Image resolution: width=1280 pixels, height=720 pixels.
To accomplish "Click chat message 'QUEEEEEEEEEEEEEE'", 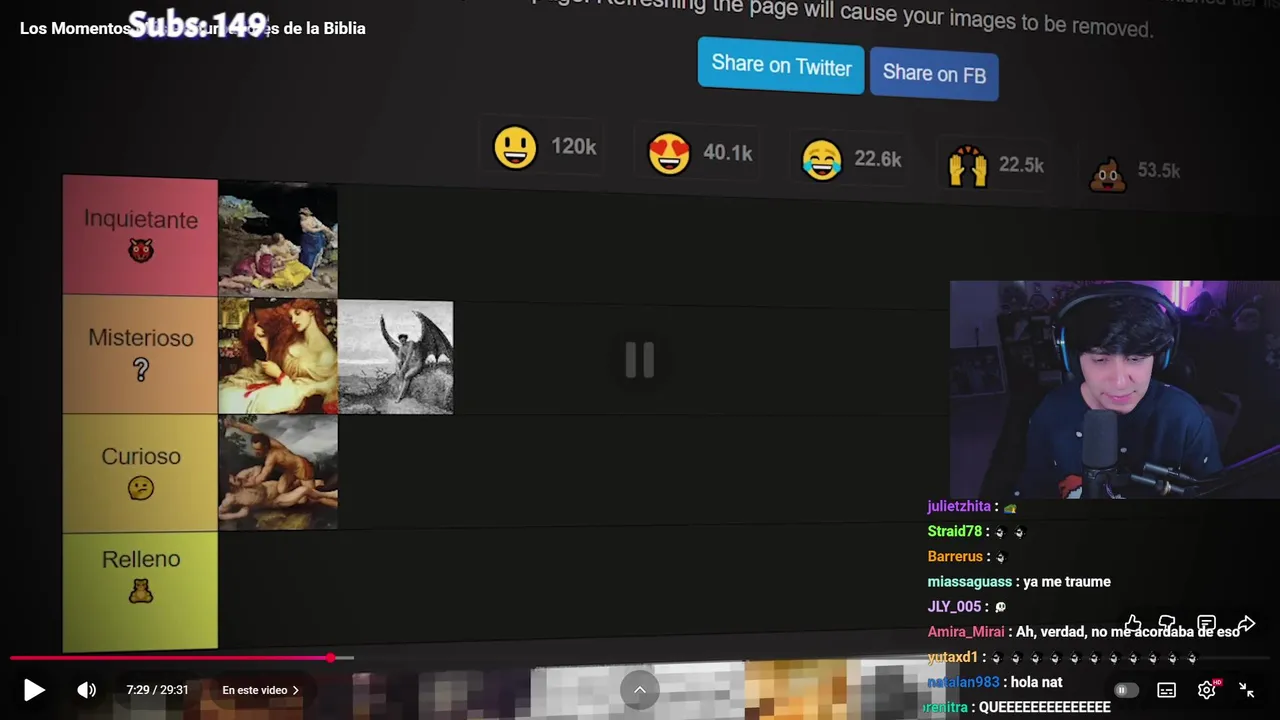I will click(x=1045, y=707).
